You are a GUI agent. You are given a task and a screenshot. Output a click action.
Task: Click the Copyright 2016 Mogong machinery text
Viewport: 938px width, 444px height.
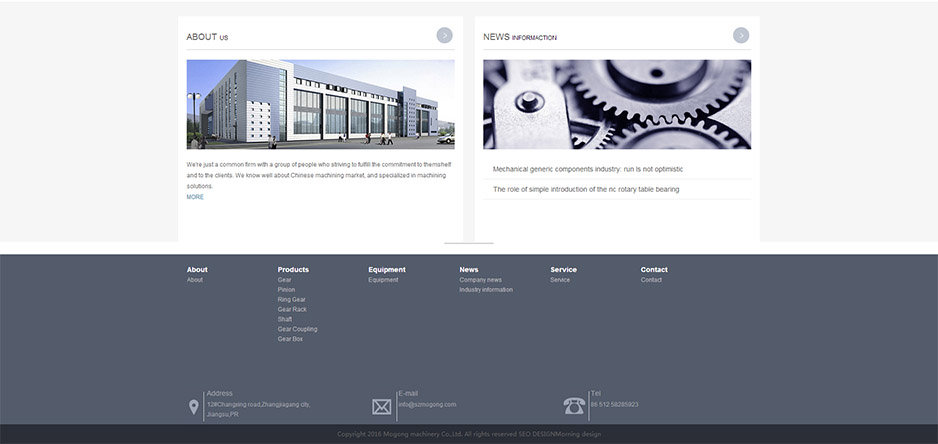tap(400, 434)
